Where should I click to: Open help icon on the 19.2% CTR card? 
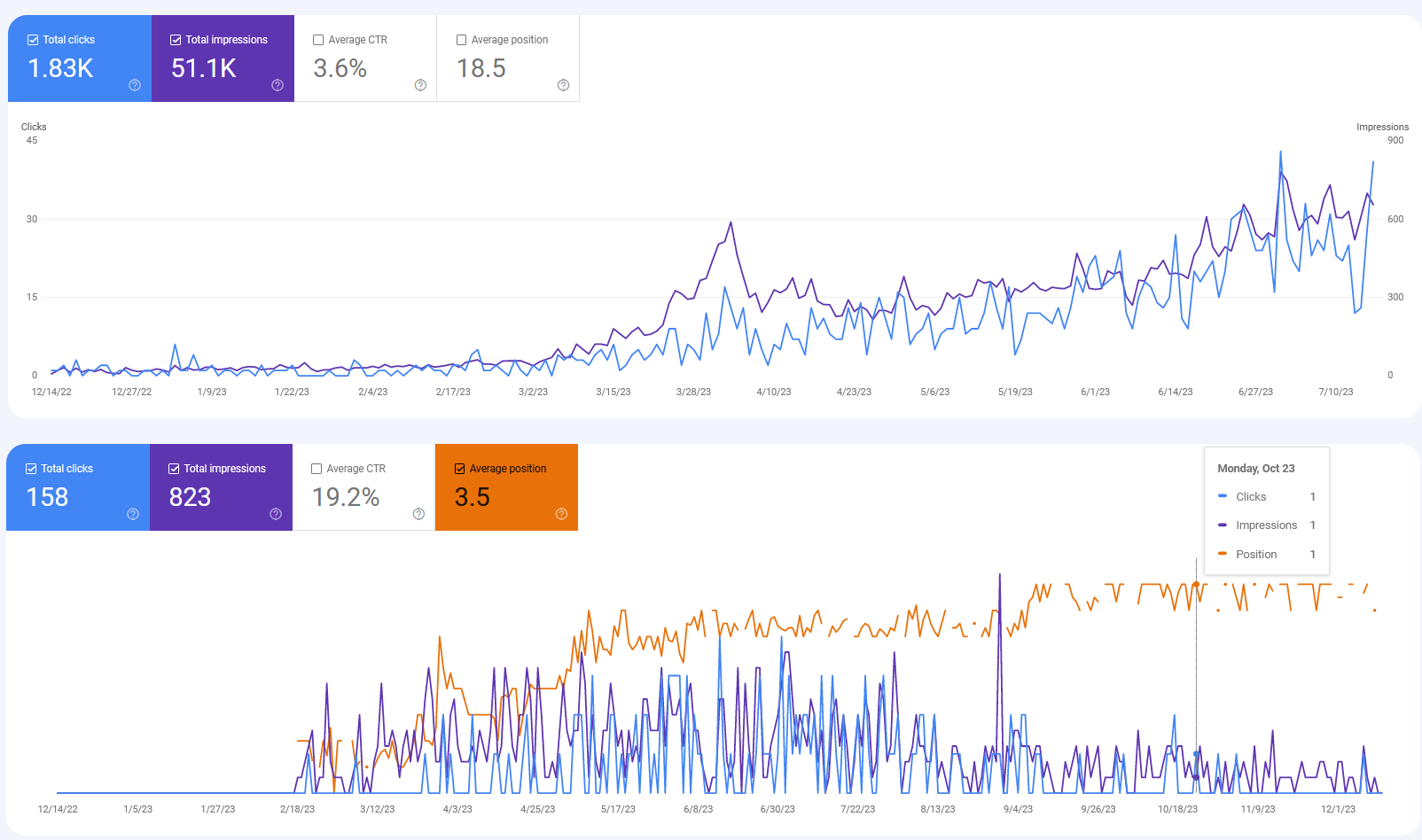point(418,514)
